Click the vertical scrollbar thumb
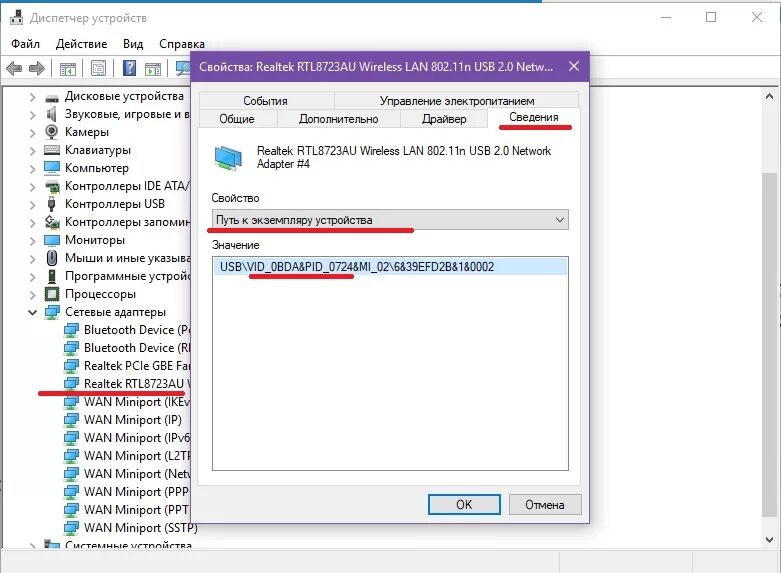The image size is (781, 573). tap(770, 344)
